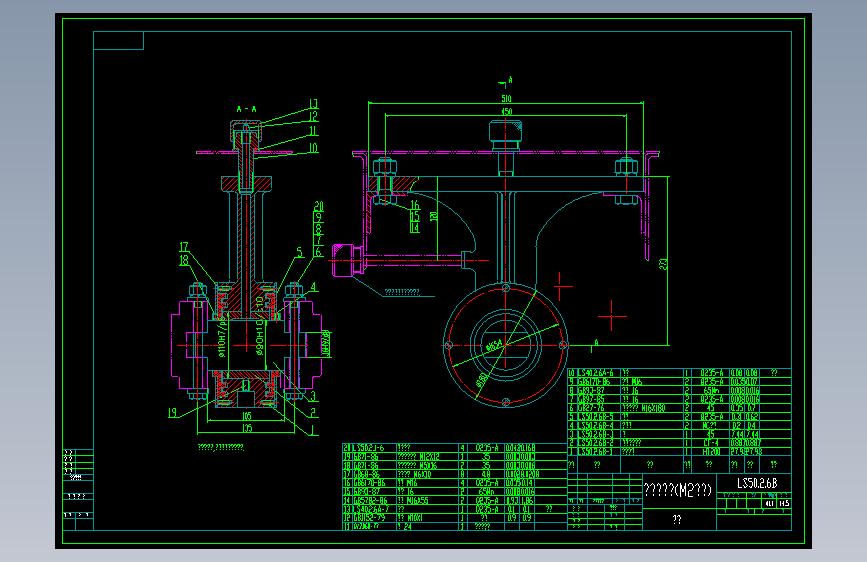Screen dimensions: 867x562
Task: Select the "?????(M2??)" title text
Action: tap(677, 490)
